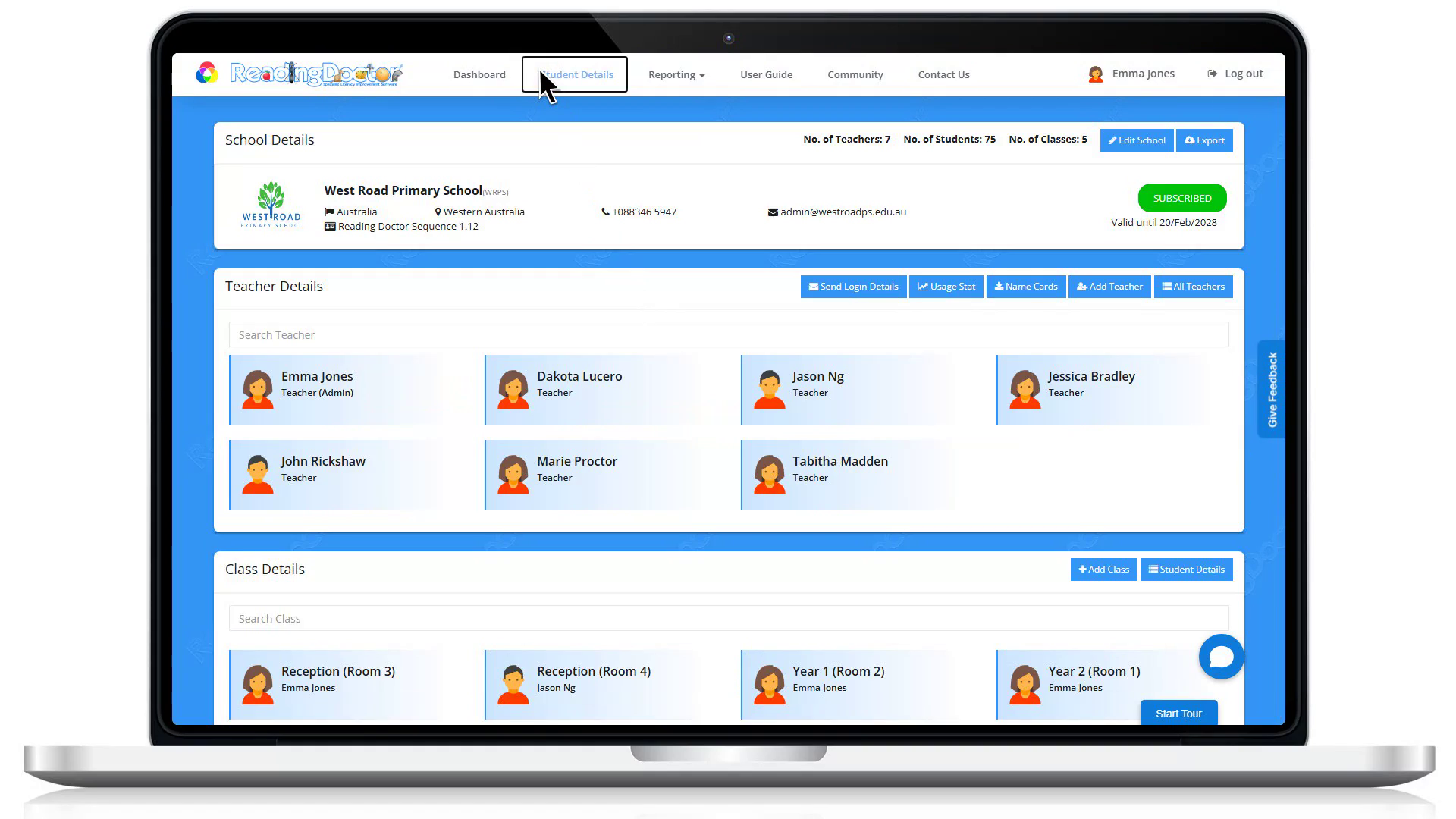Screen dimensions: 1456x819
Task: Click the Reading Doctor logo
Action: [316, 74]
